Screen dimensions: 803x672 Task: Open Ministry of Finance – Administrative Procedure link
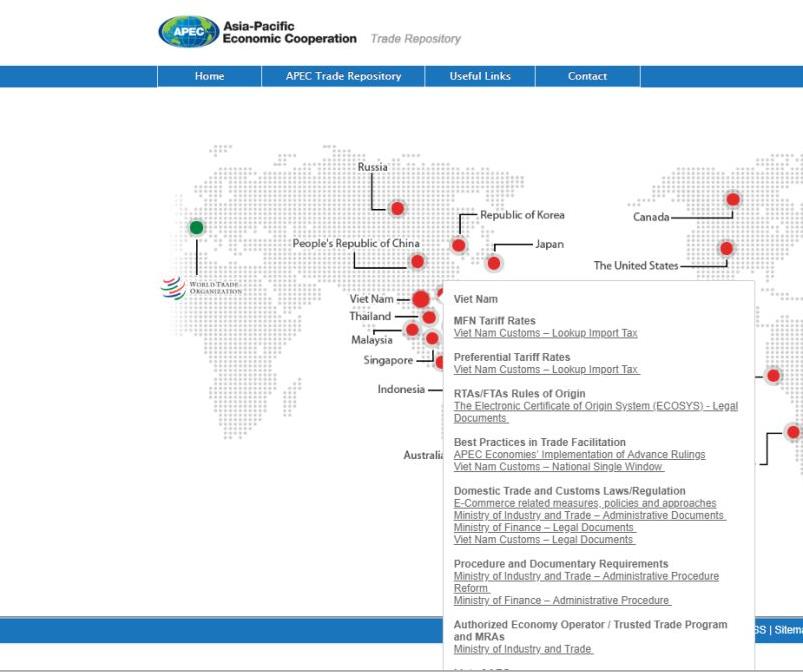(562, 600)
